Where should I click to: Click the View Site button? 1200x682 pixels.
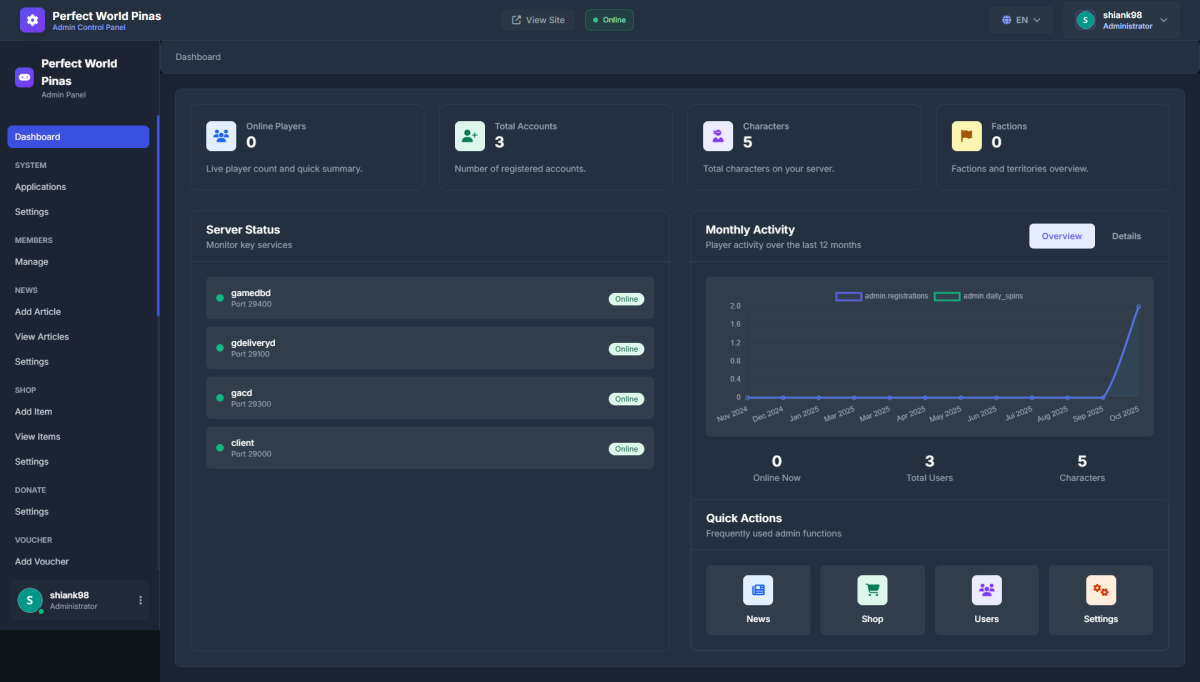tap(538, 20)
